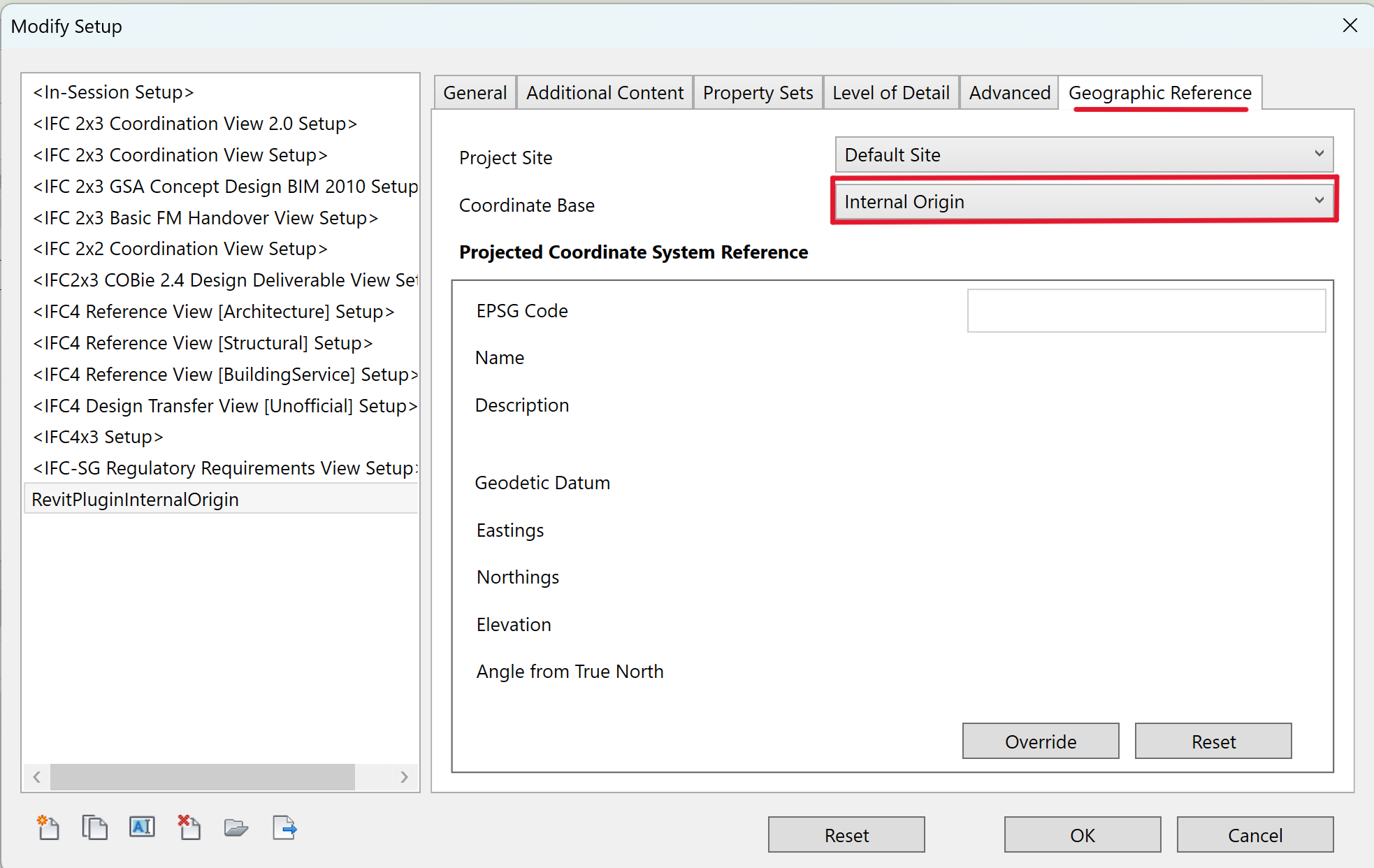The image size is (1374, 868).
Task: Click the duplicate setup icon
Action: click(x=95, y=827)
